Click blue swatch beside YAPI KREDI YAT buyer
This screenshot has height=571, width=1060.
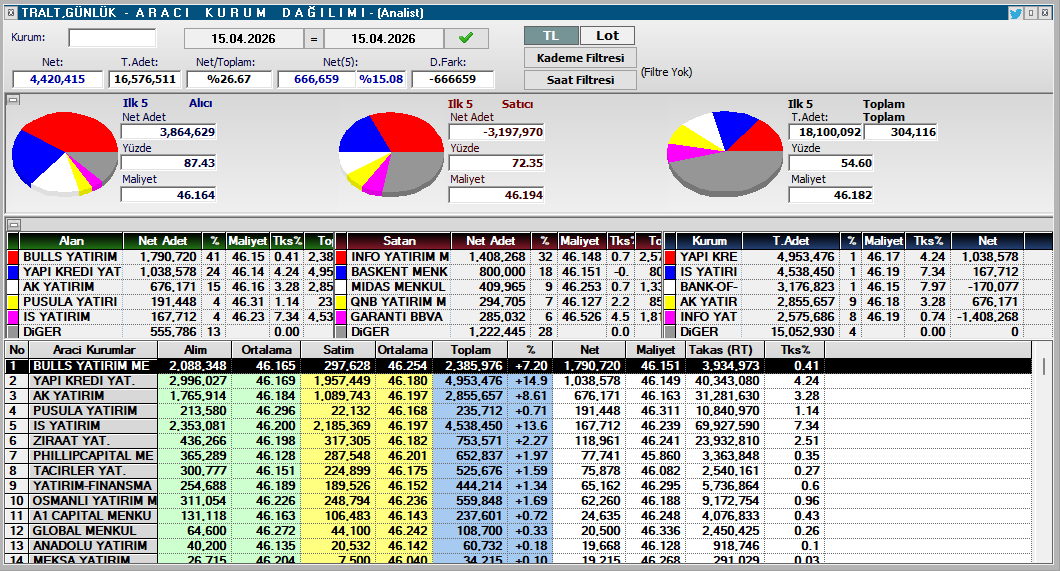[x=12, y=272]
